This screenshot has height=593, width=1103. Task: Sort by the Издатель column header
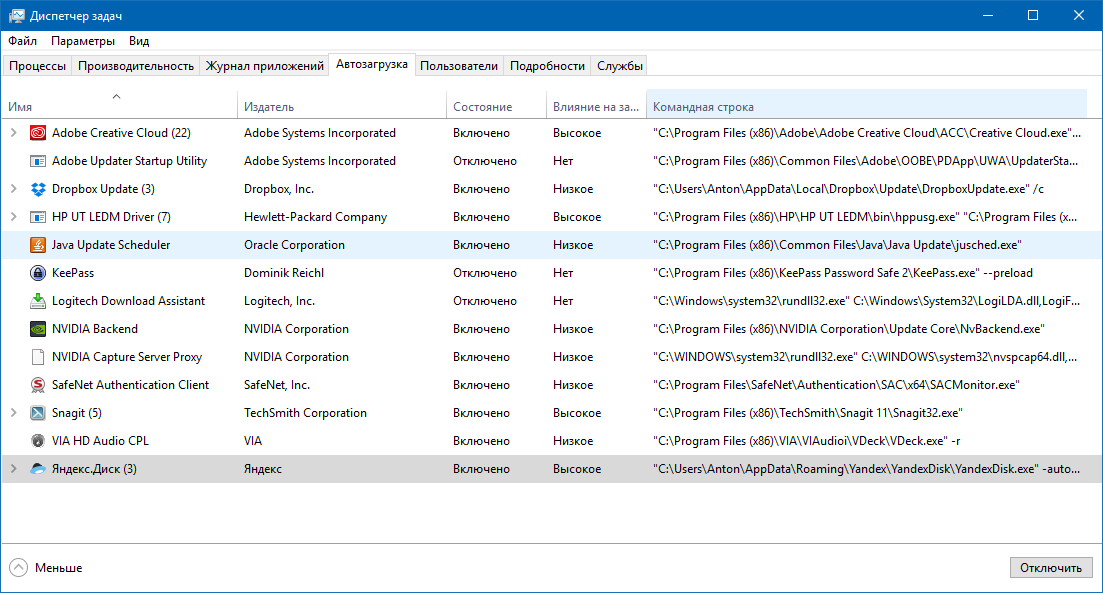(342, 104)
